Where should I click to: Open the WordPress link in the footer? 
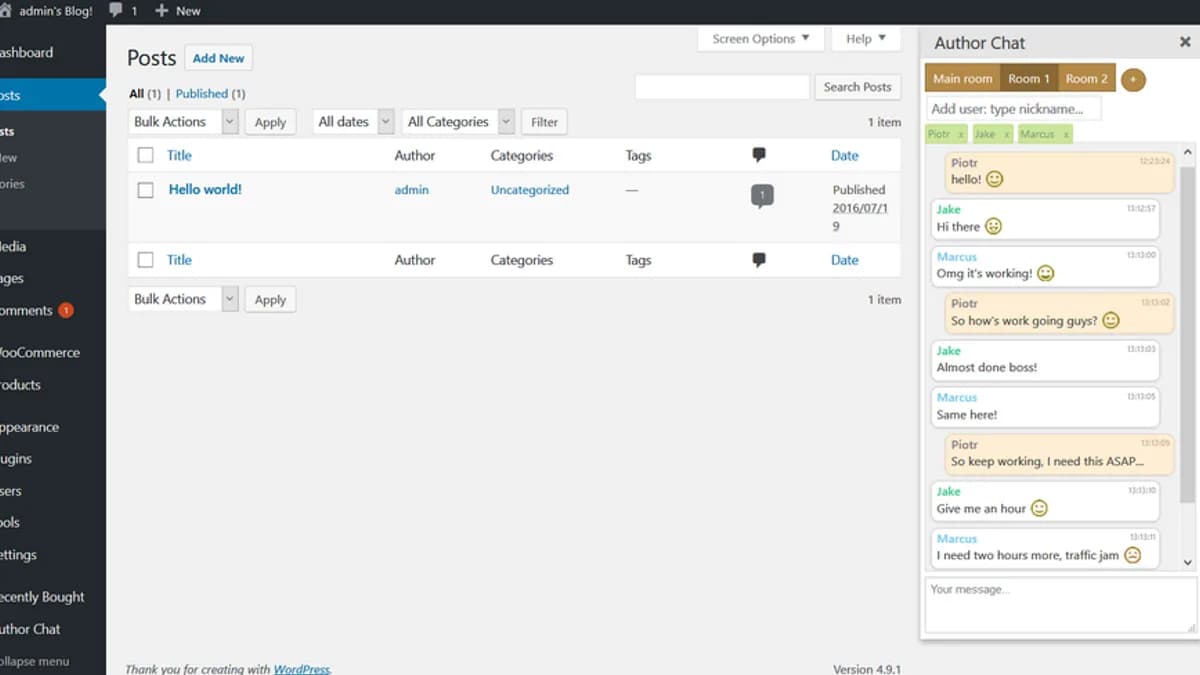[301, 669]
